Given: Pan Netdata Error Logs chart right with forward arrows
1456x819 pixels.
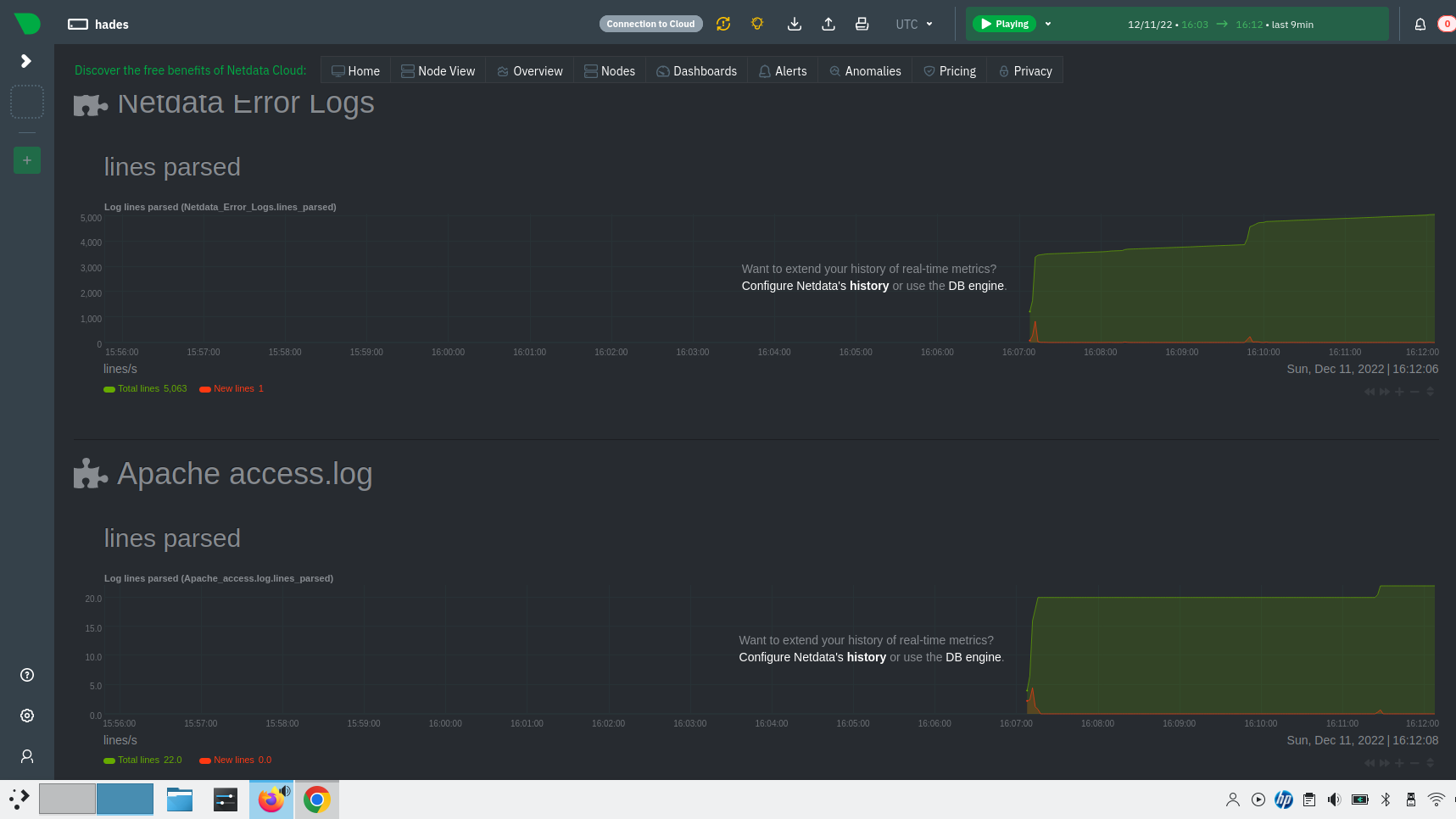Looking at the screenshot, I should click(1385, 392).
